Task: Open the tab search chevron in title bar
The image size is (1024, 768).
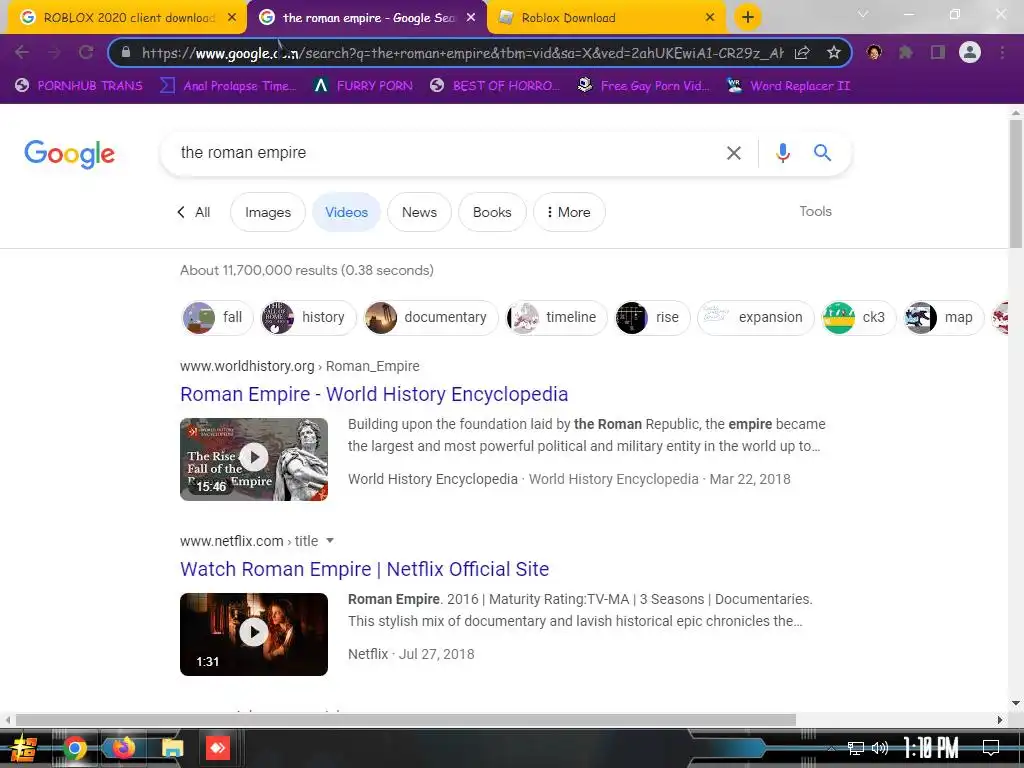Action: point(863,14)
